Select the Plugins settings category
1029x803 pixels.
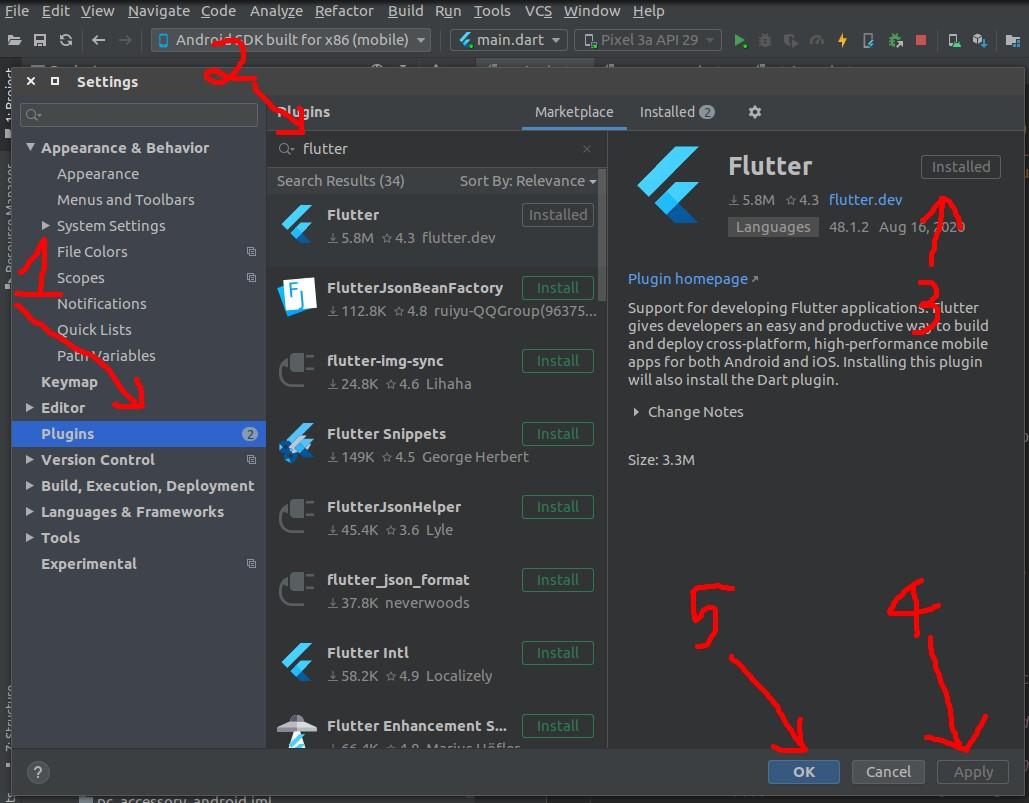pos(138,434)
